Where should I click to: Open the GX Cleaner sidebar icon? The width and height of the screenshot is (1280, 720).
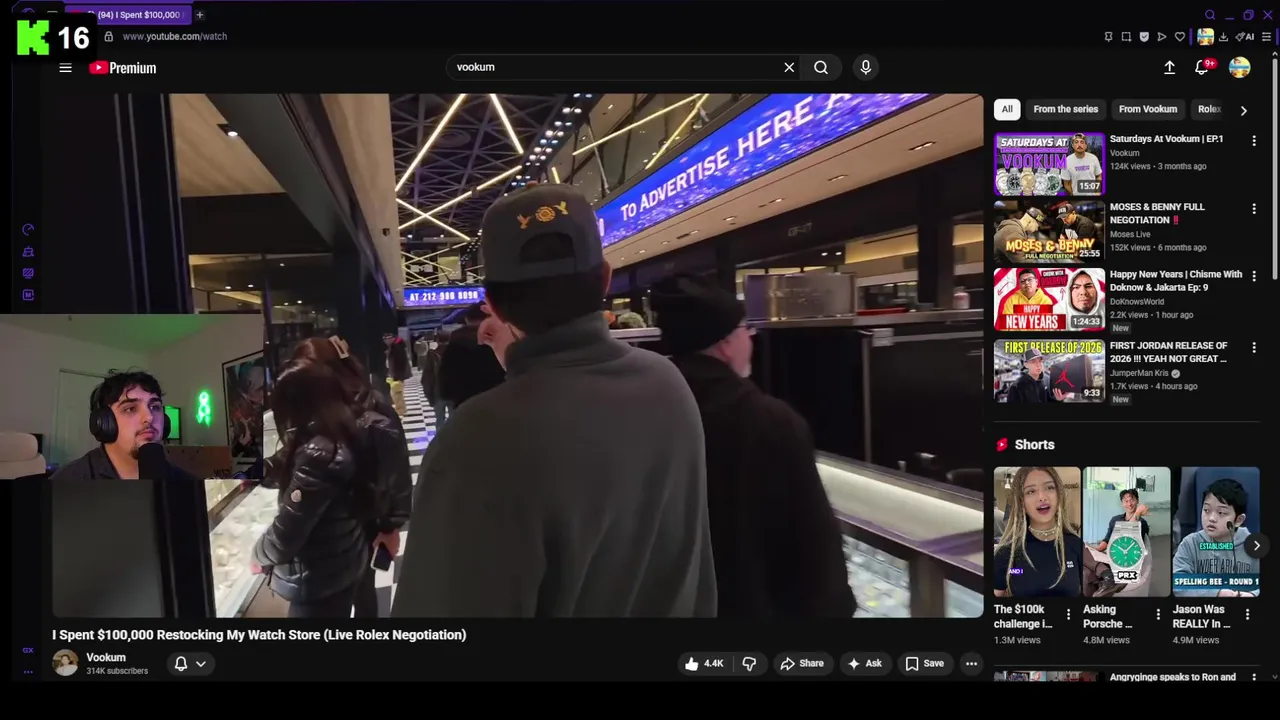click(x=28, y=252)
